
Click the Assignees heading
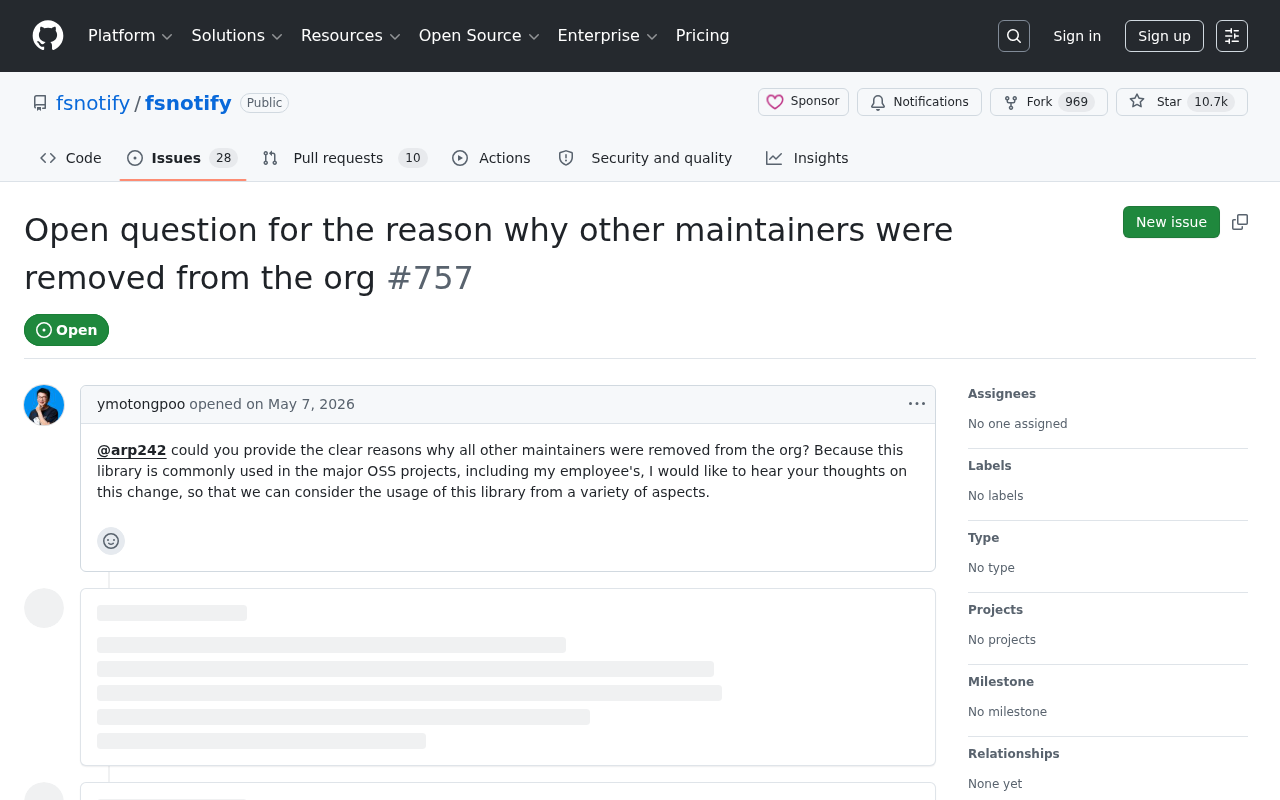tap(1002, 394)
